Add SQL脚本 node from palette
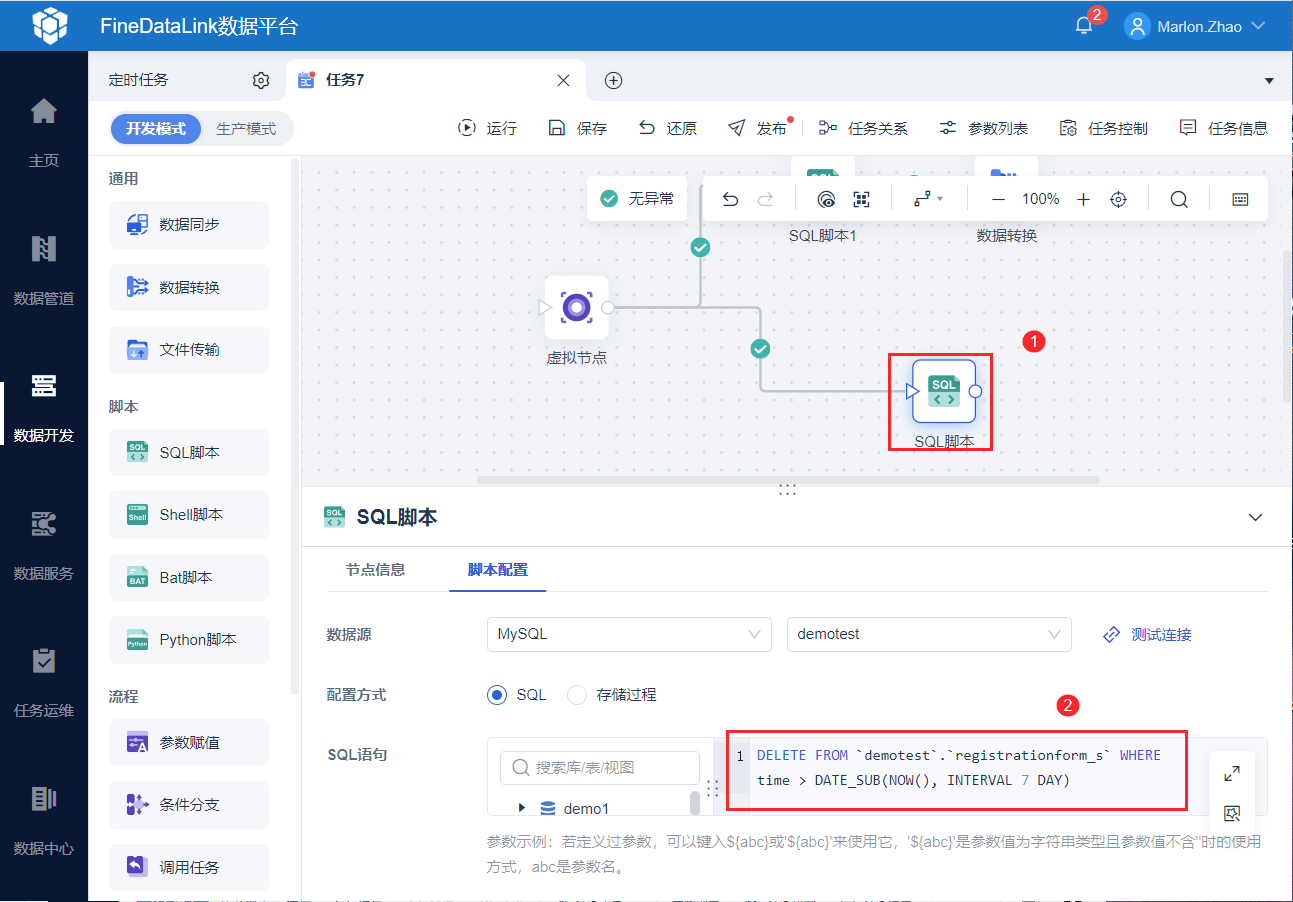This screenshot has width=1293, height=902. [189, 452]
